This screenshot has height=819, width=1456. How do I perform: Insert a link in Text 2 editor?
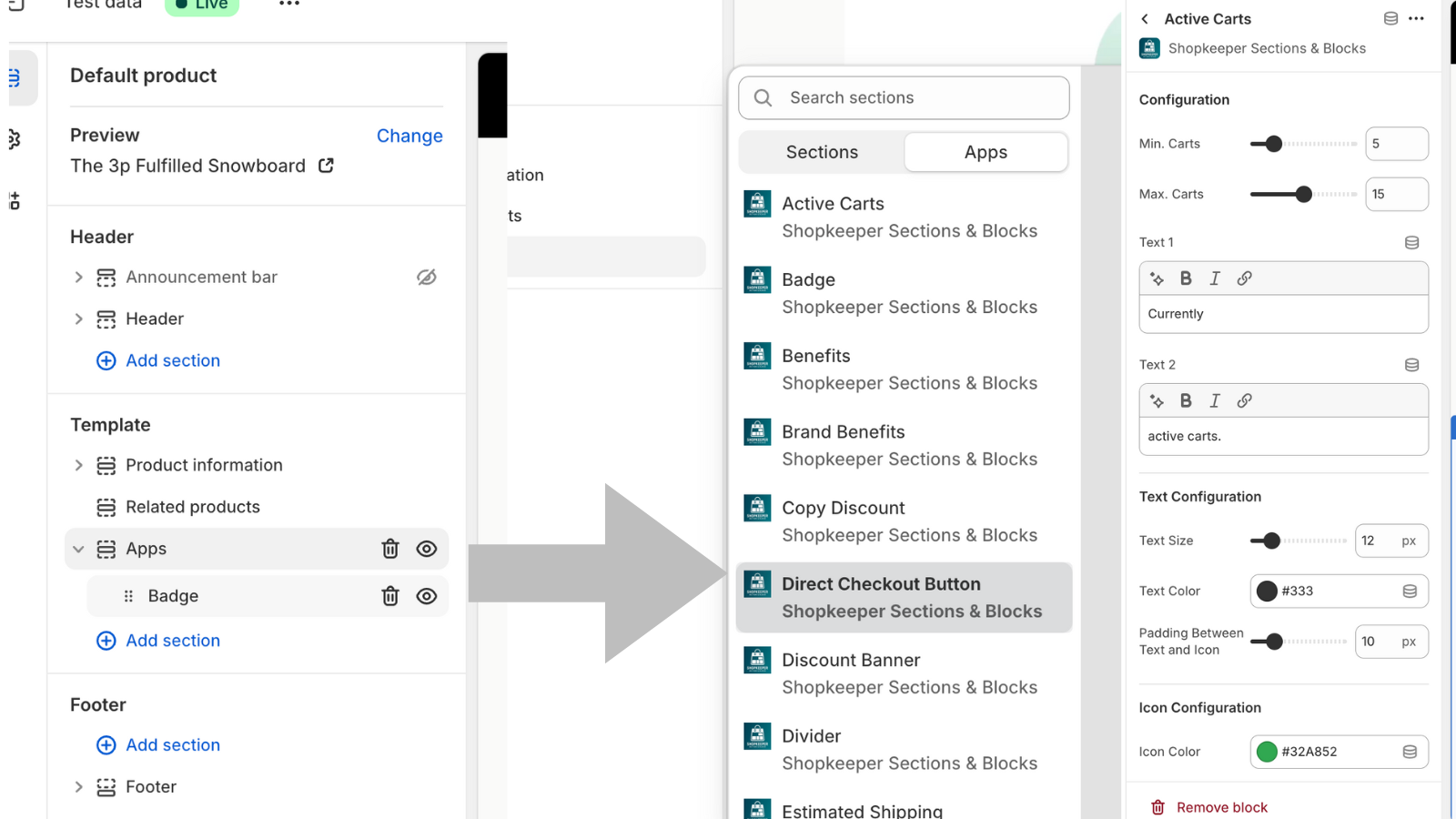(1244, 400)
